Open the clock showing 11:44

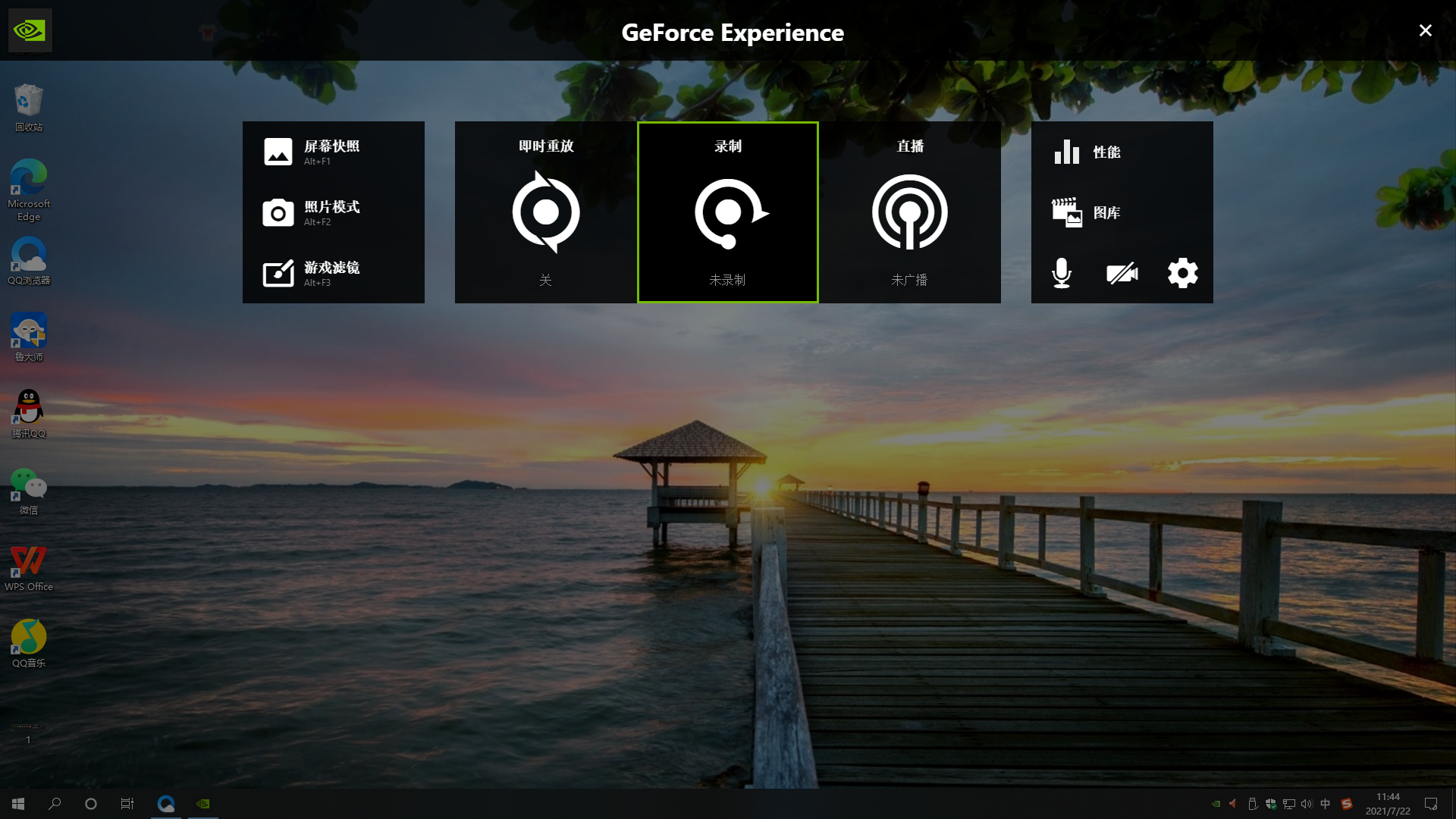(1388, 804)
